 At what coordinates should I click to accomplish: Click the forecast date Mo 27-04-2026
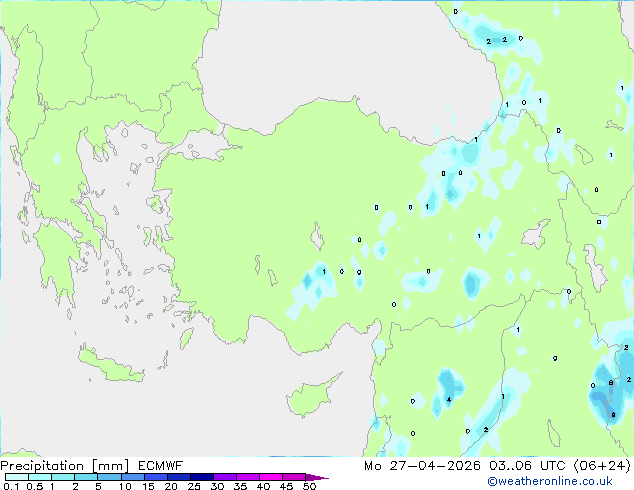coord(423,466)
